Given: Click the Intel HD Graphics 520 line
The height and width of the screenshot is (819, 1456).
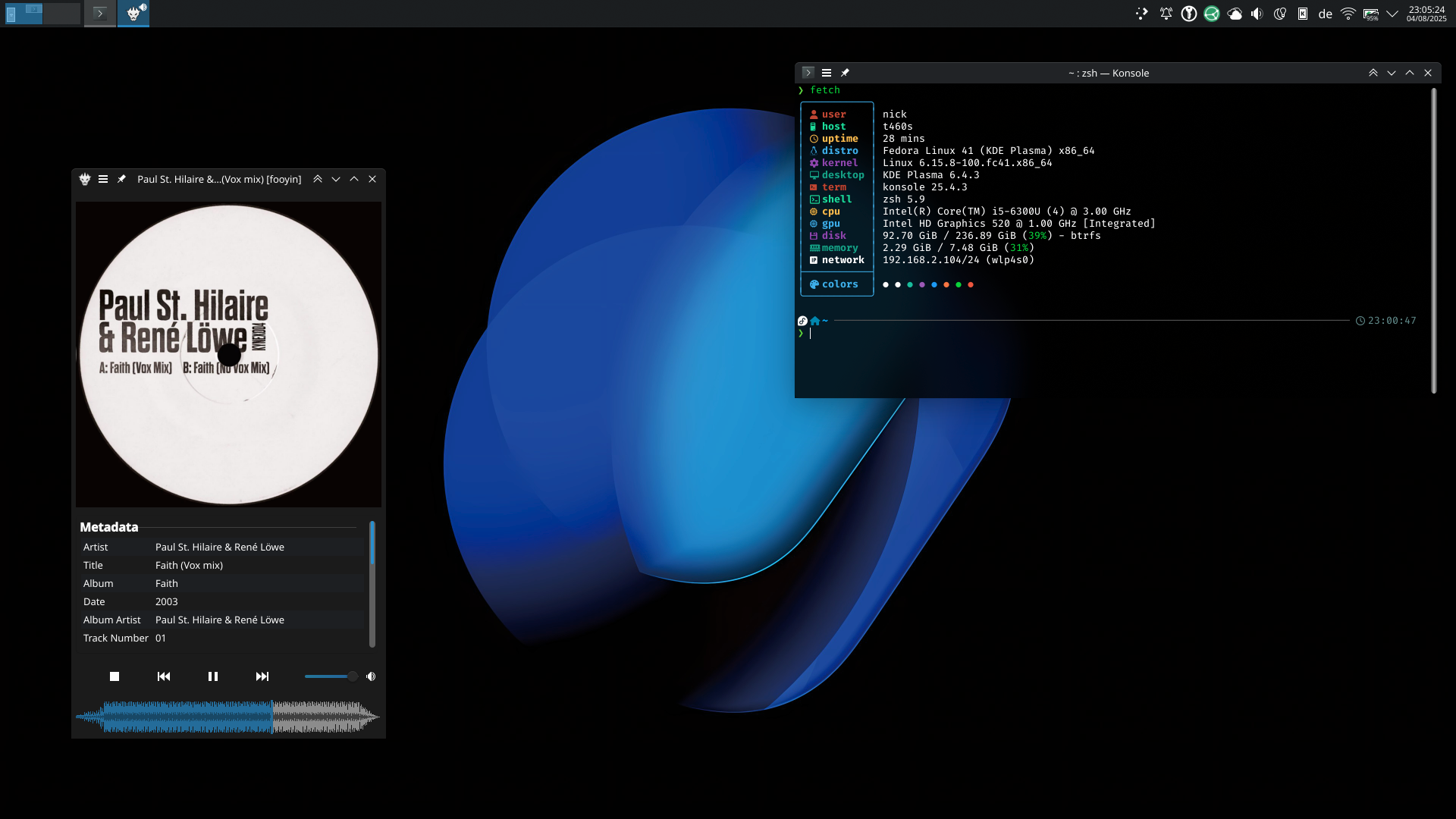Looking at the screenshot, I should (1019, 224).
